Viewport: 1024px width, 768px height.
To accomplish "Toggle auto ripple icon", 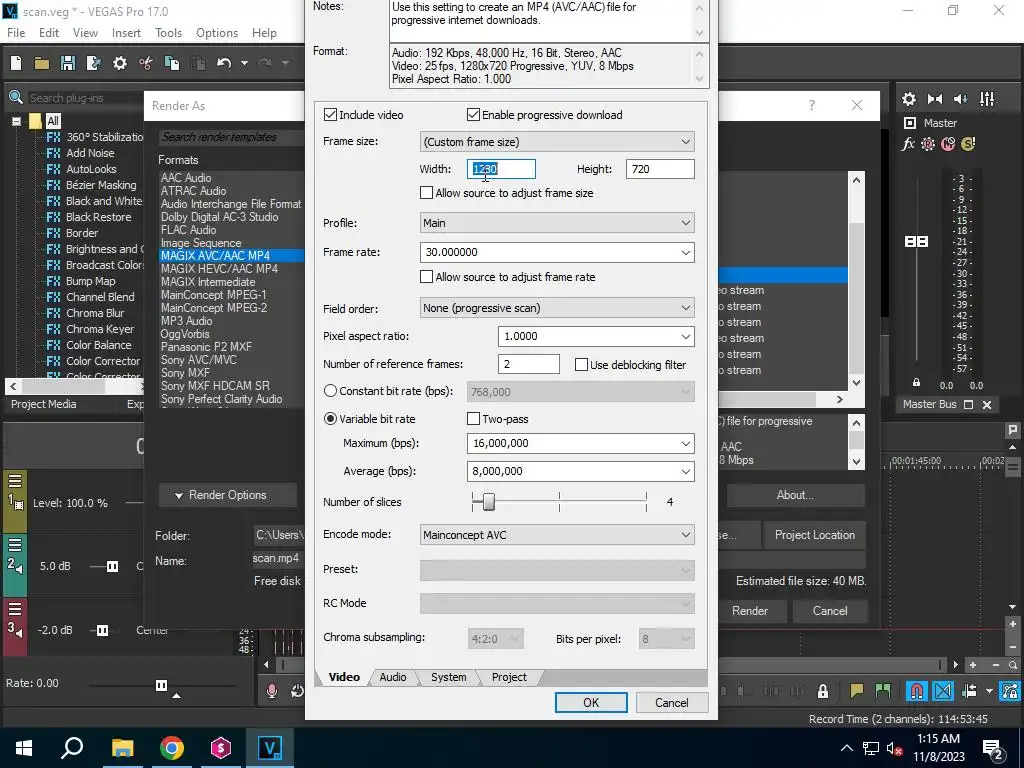I will click(x=969, y=690).
